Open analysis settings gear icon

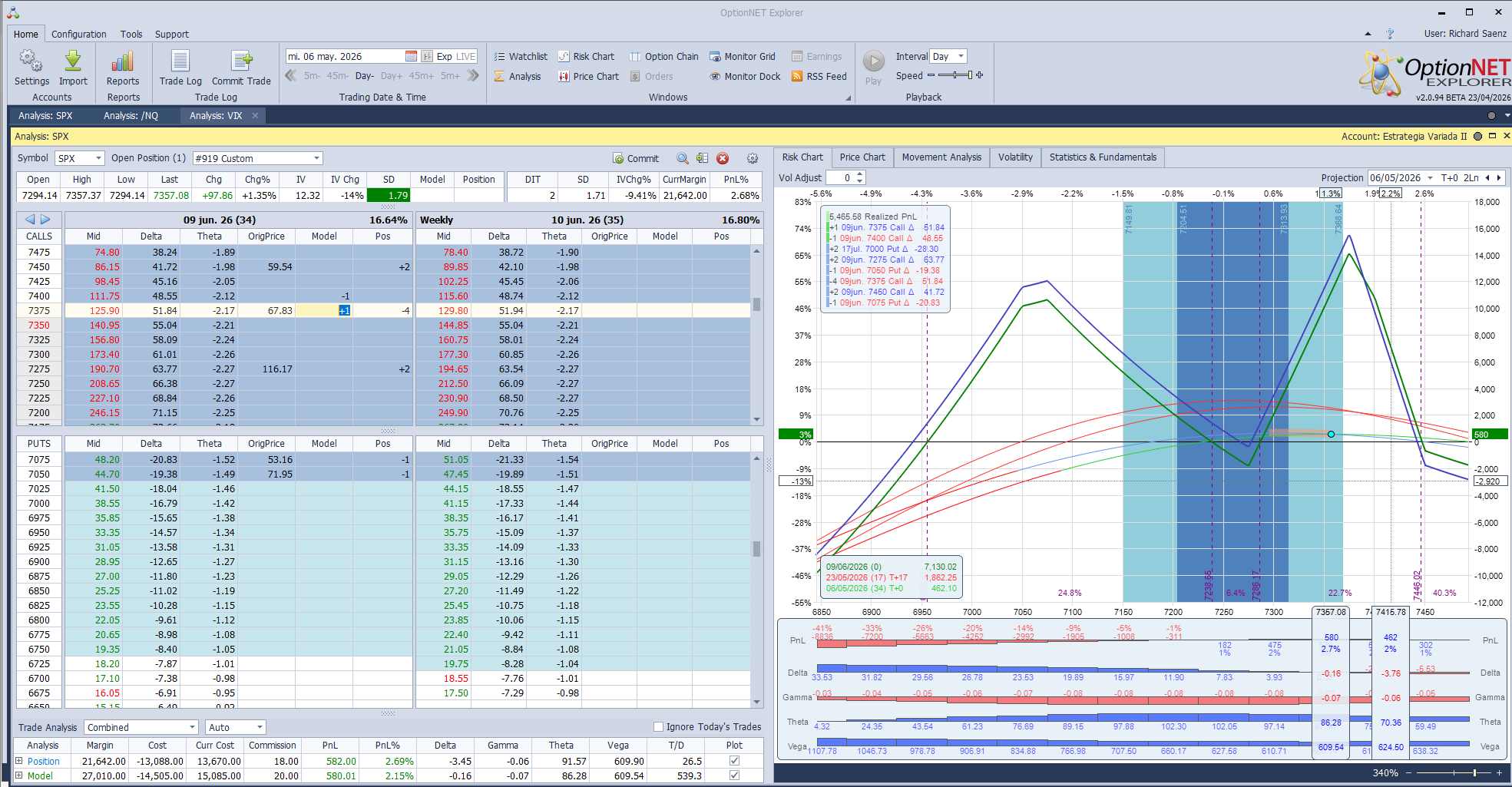click(753, 158)
